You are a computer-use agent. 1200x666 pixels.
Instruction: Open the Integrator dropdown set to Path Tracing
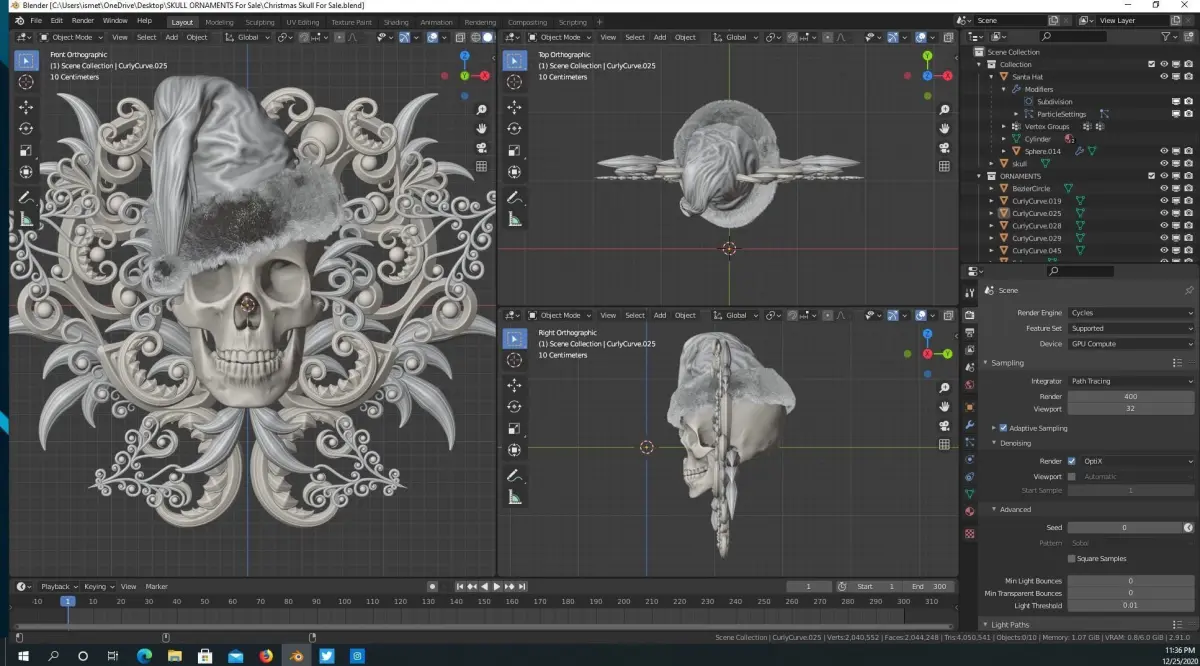pos(1130,381)
